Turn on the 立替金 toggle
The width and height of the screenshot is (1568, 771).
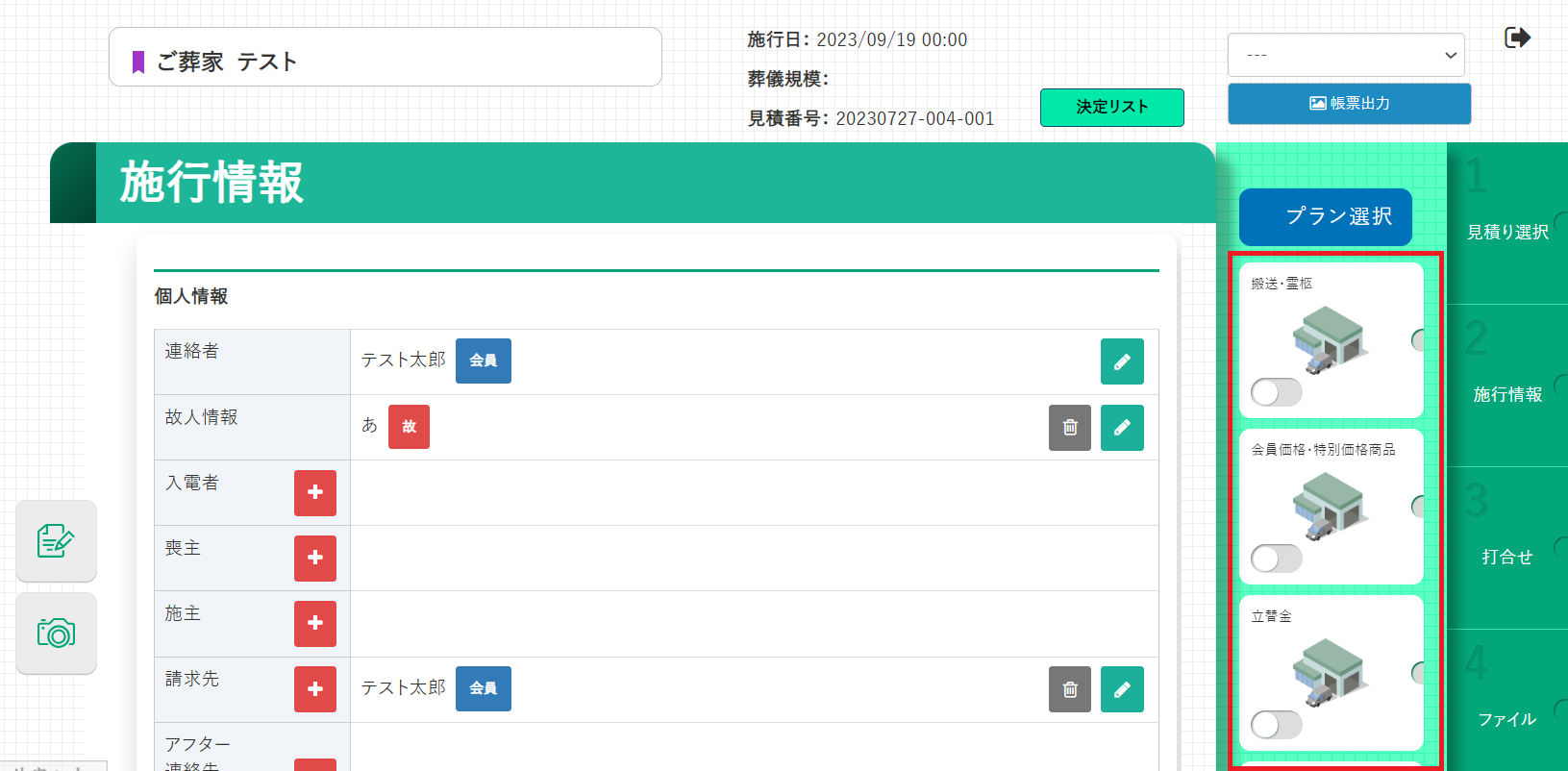click(x=1276, y=725)
